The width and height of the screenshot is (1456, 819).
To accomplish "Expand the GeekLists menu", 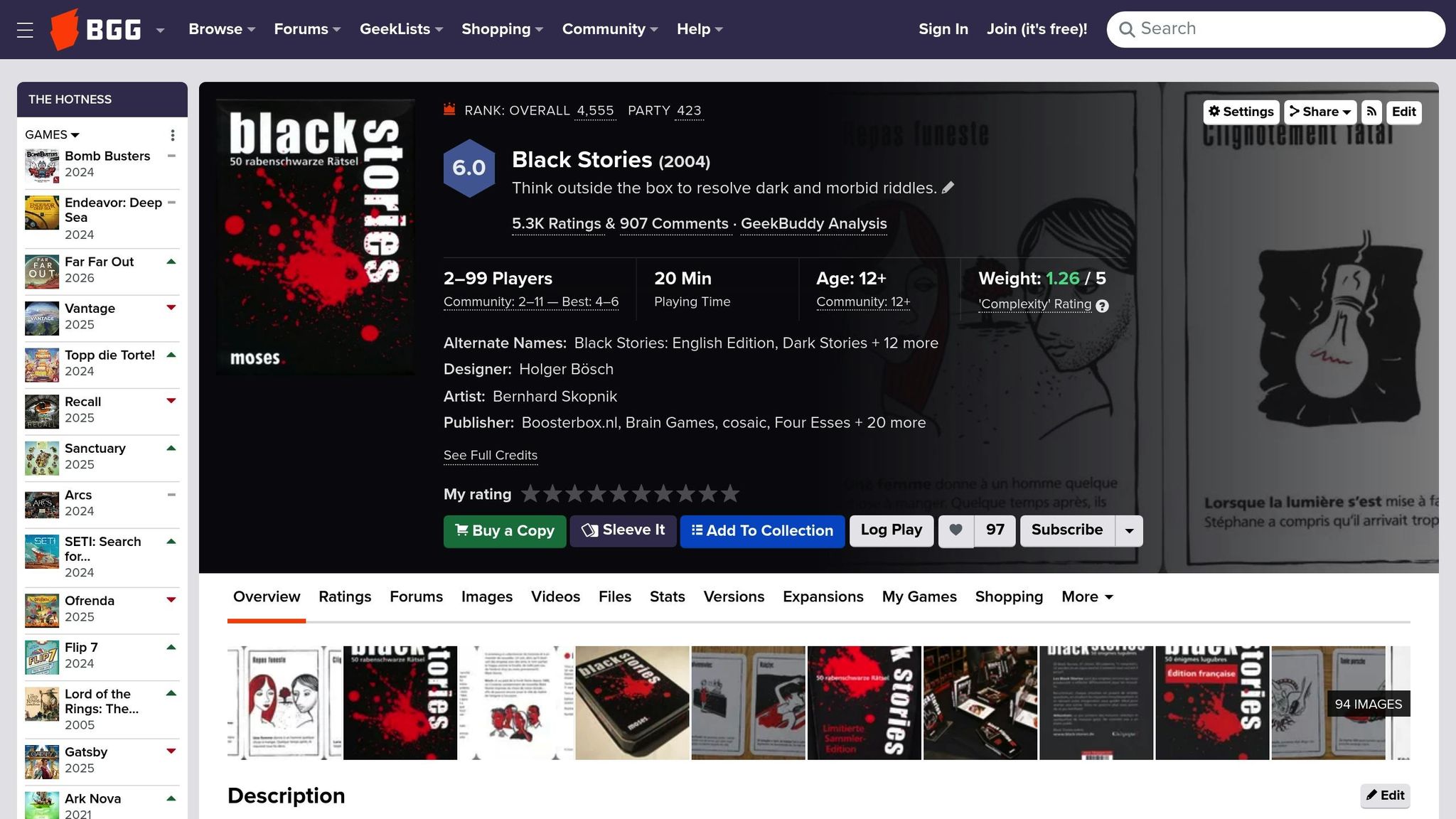I will 401,29.
